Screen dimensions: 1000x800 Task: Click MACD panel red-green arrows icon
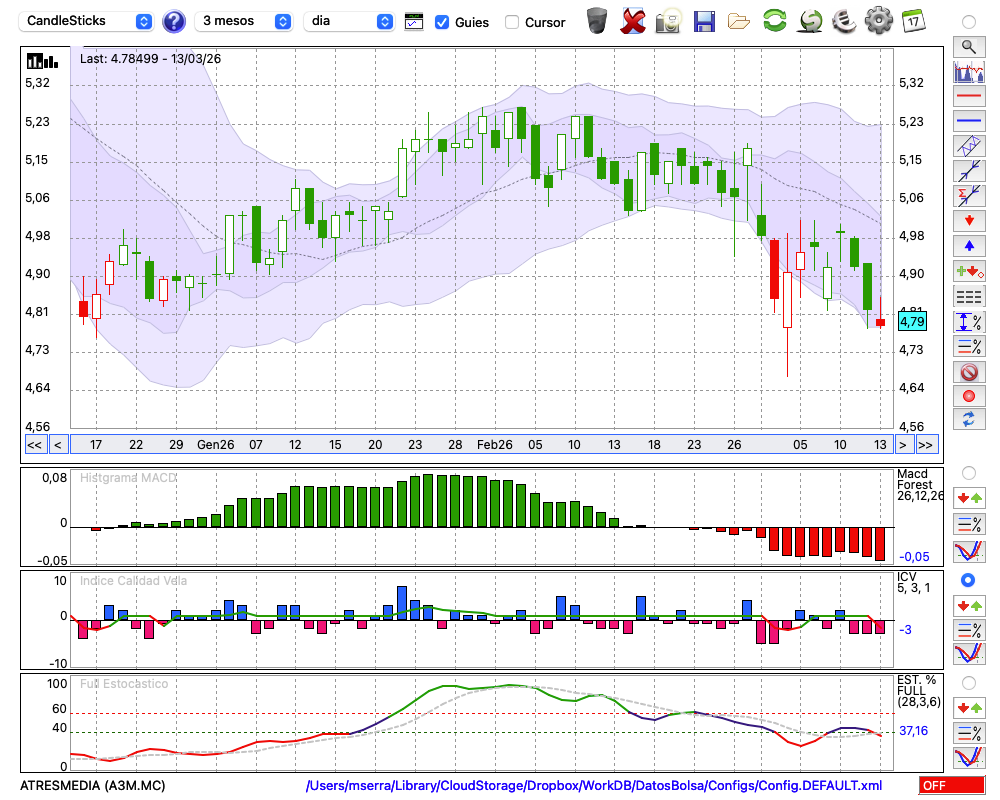point(969,498)
